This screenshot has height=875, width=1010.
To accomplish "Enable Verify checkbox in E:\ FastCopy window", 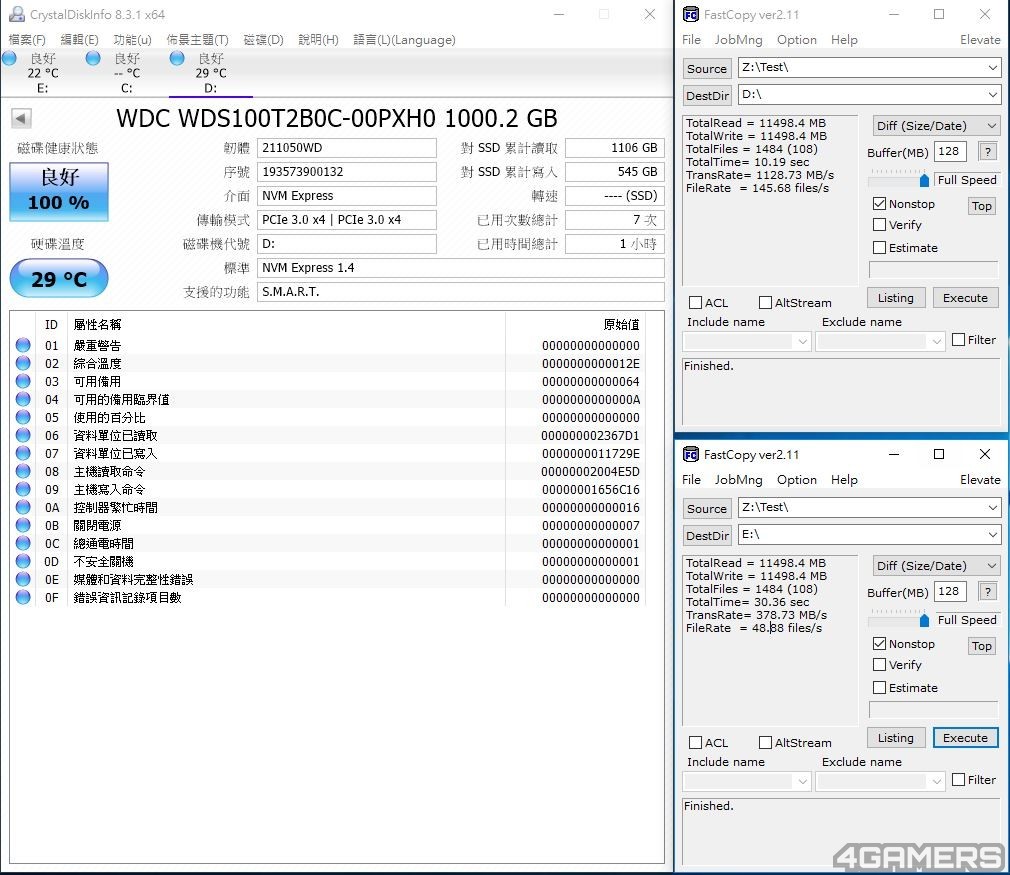I will click(x=879, y=664).
